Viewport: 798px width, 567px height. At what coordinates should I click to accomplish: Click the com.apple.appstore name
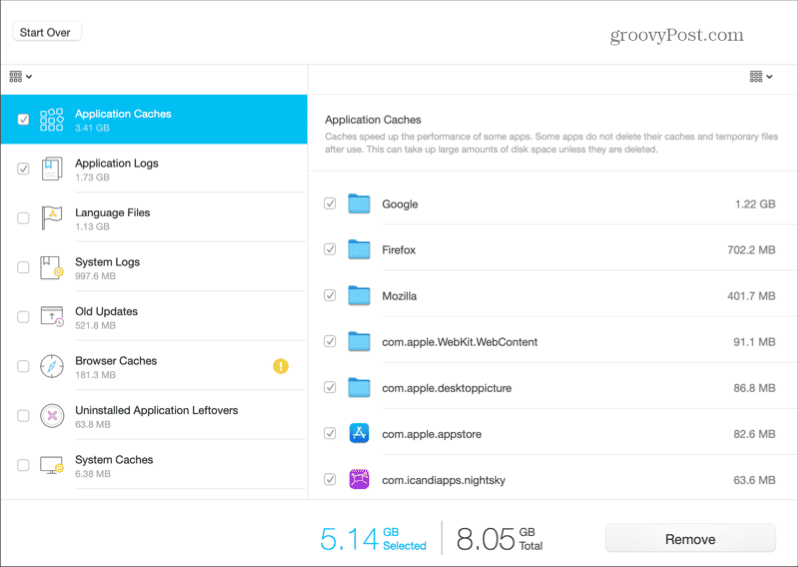point(432,434)
